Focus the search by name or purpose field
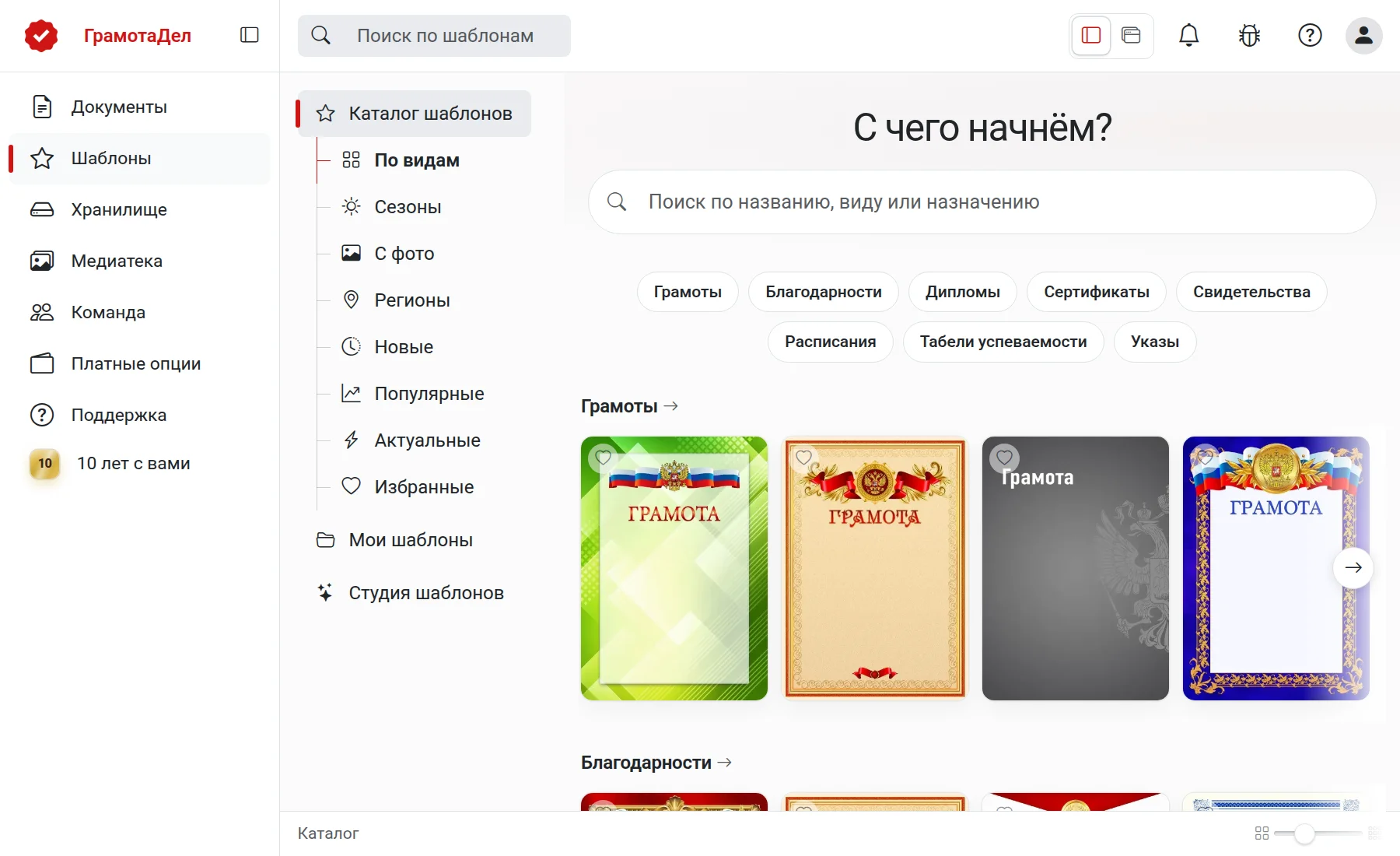This screenshot has width=1400, height=856. (982, 202)
